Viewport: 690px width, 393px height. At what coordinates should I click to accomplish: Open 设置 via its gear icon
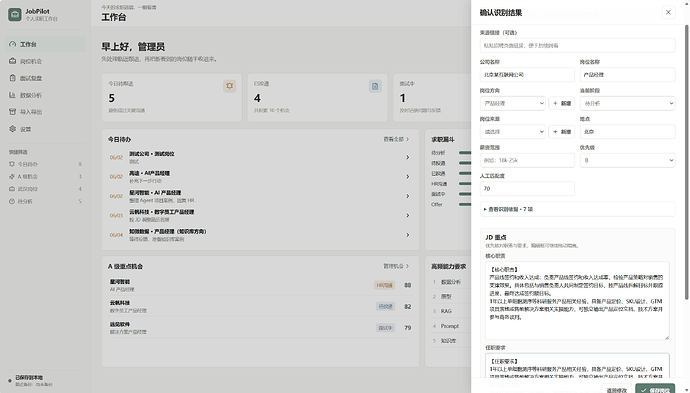(x=12, y=129)
